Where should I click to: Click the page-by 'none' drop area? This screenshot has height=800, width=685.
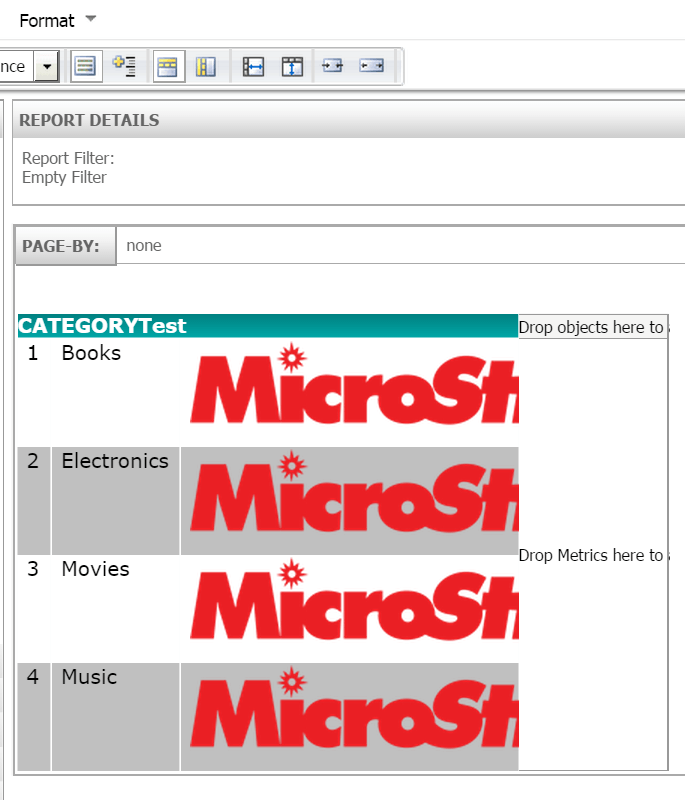click(401, 245)
